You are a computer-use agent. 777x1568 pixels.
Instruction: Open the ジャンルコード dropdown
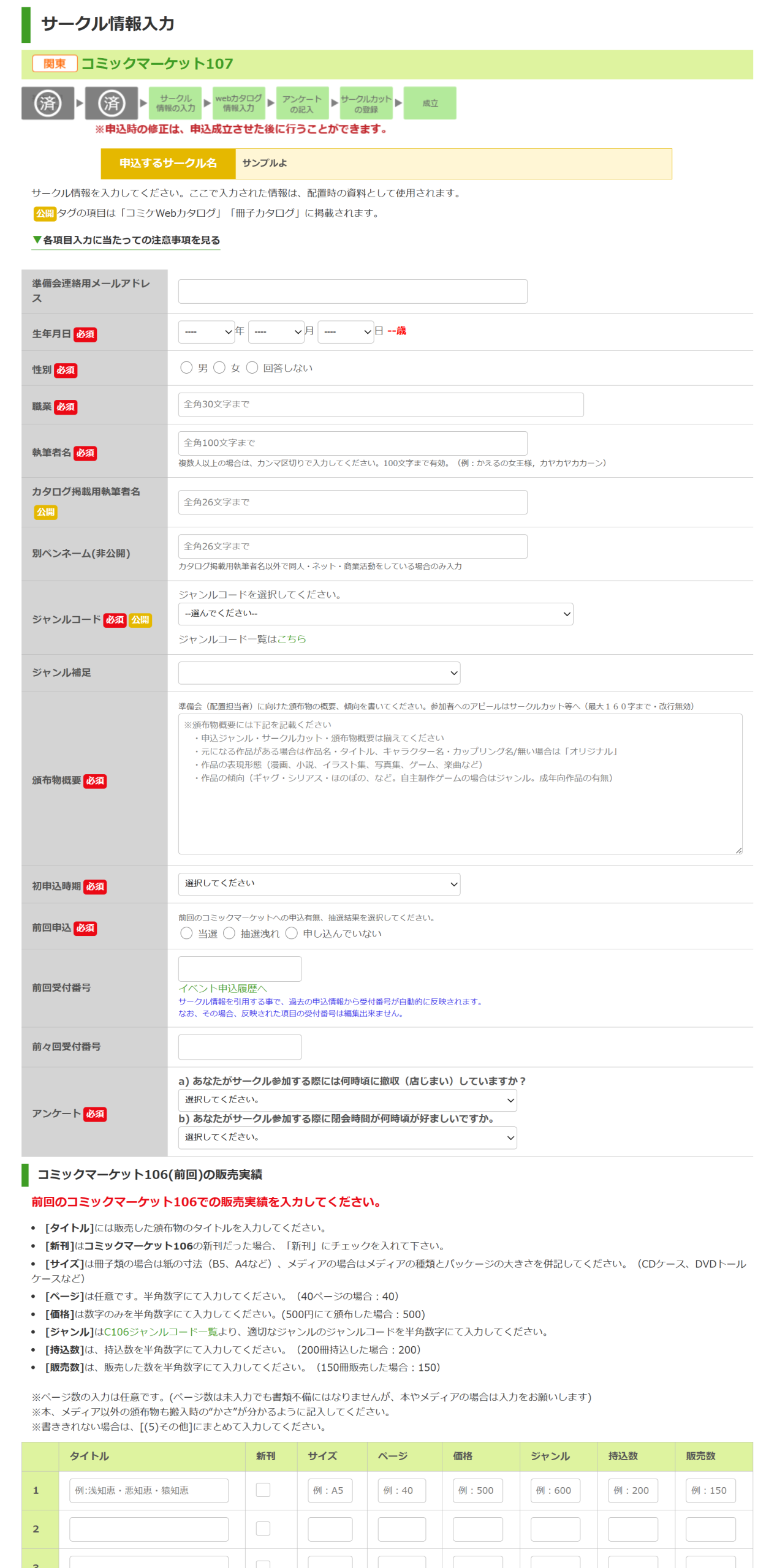[x=376, y=614]
